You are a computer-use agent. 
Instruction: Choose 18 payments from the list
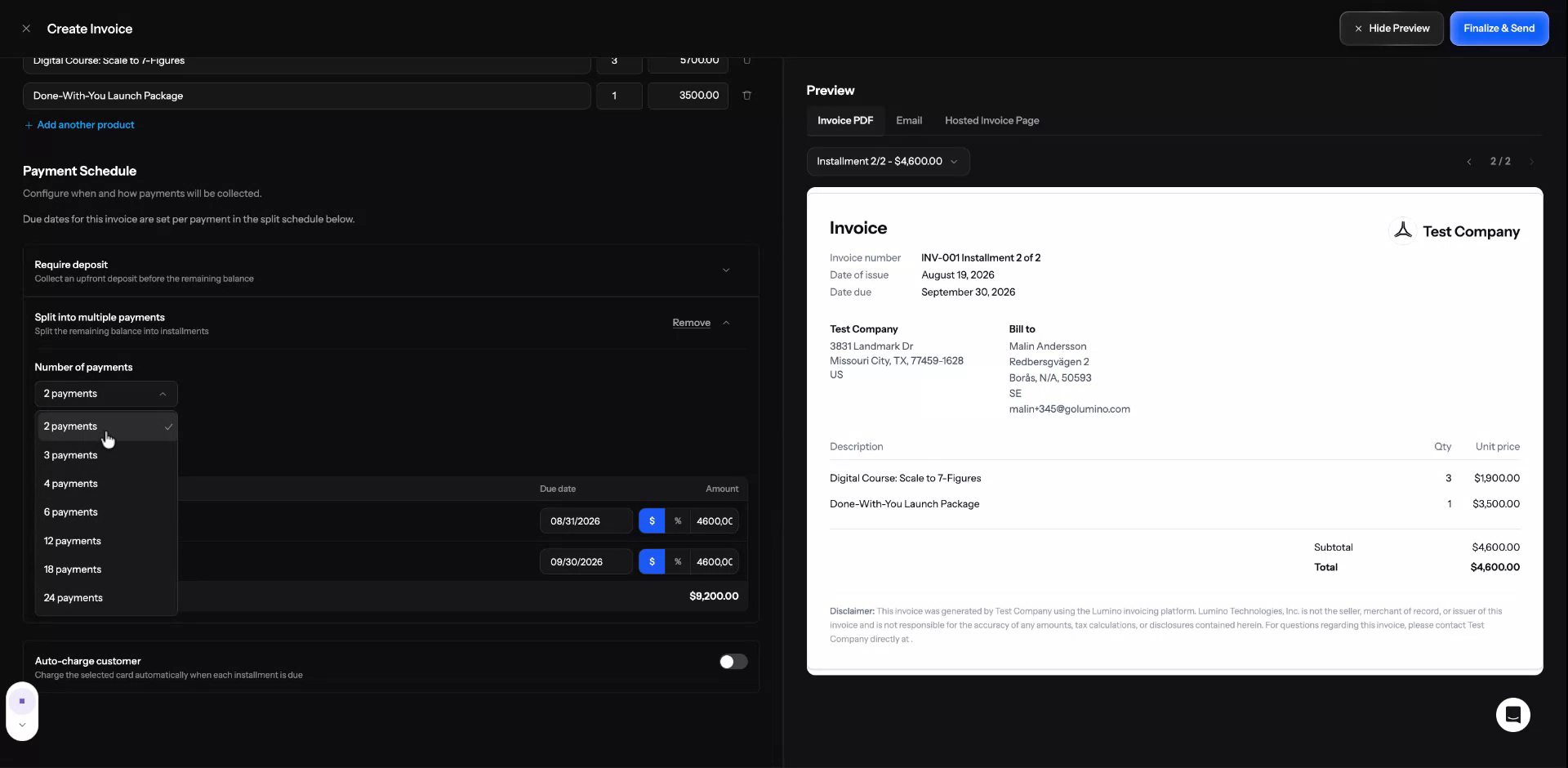coord(106,569)
